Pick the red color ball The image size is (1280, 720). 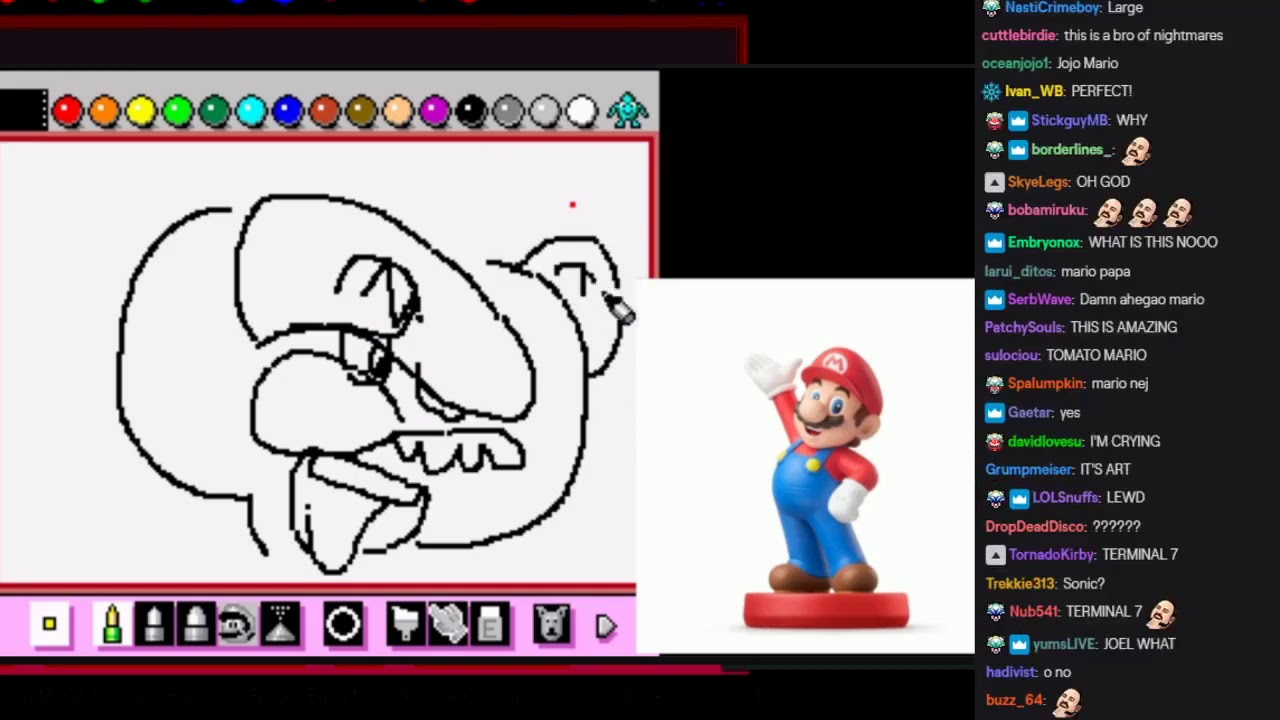tap(67, 111)
